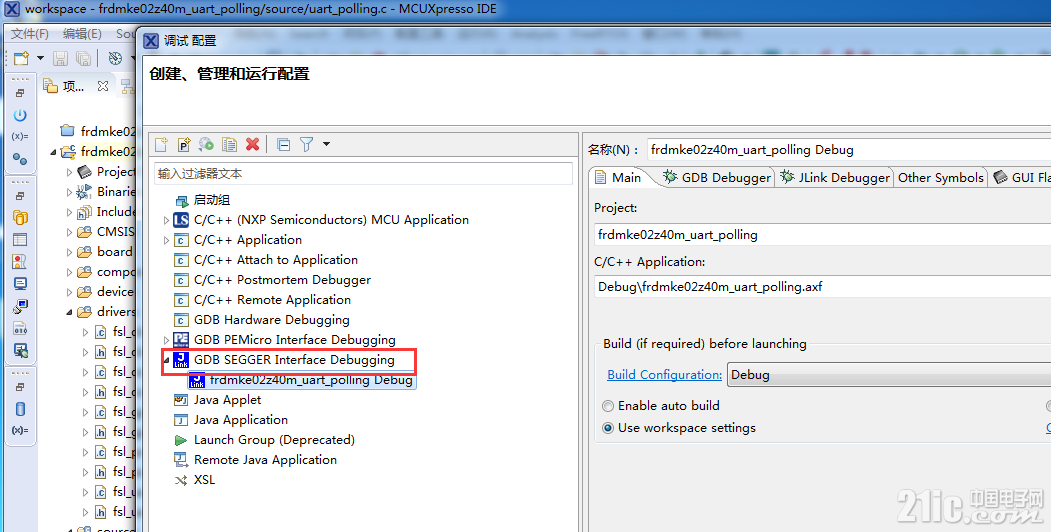Select Java Application configuration type
This screenshot has height=532, width=1051.
[x=241, y=420]
